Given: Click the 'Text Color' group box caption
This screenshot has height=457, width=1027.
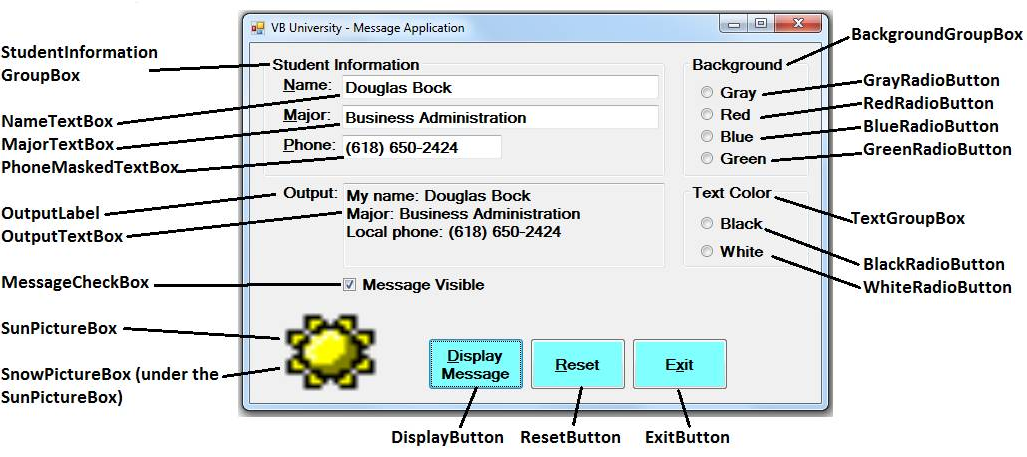Looking at the screenshot, I should [732, 193].
